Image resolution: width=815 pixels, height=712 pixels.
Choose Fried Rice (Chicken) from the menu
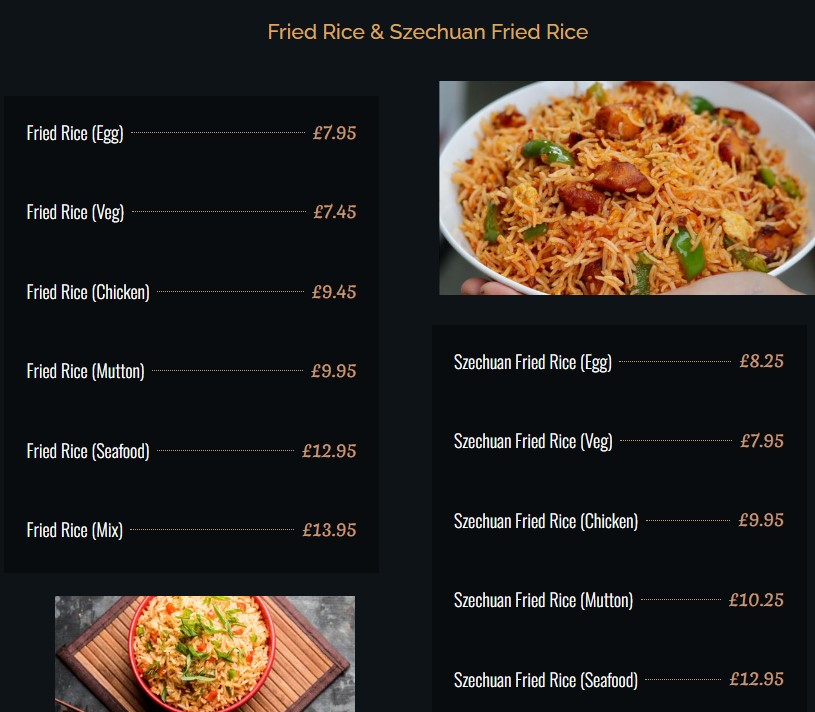point(88,292)
